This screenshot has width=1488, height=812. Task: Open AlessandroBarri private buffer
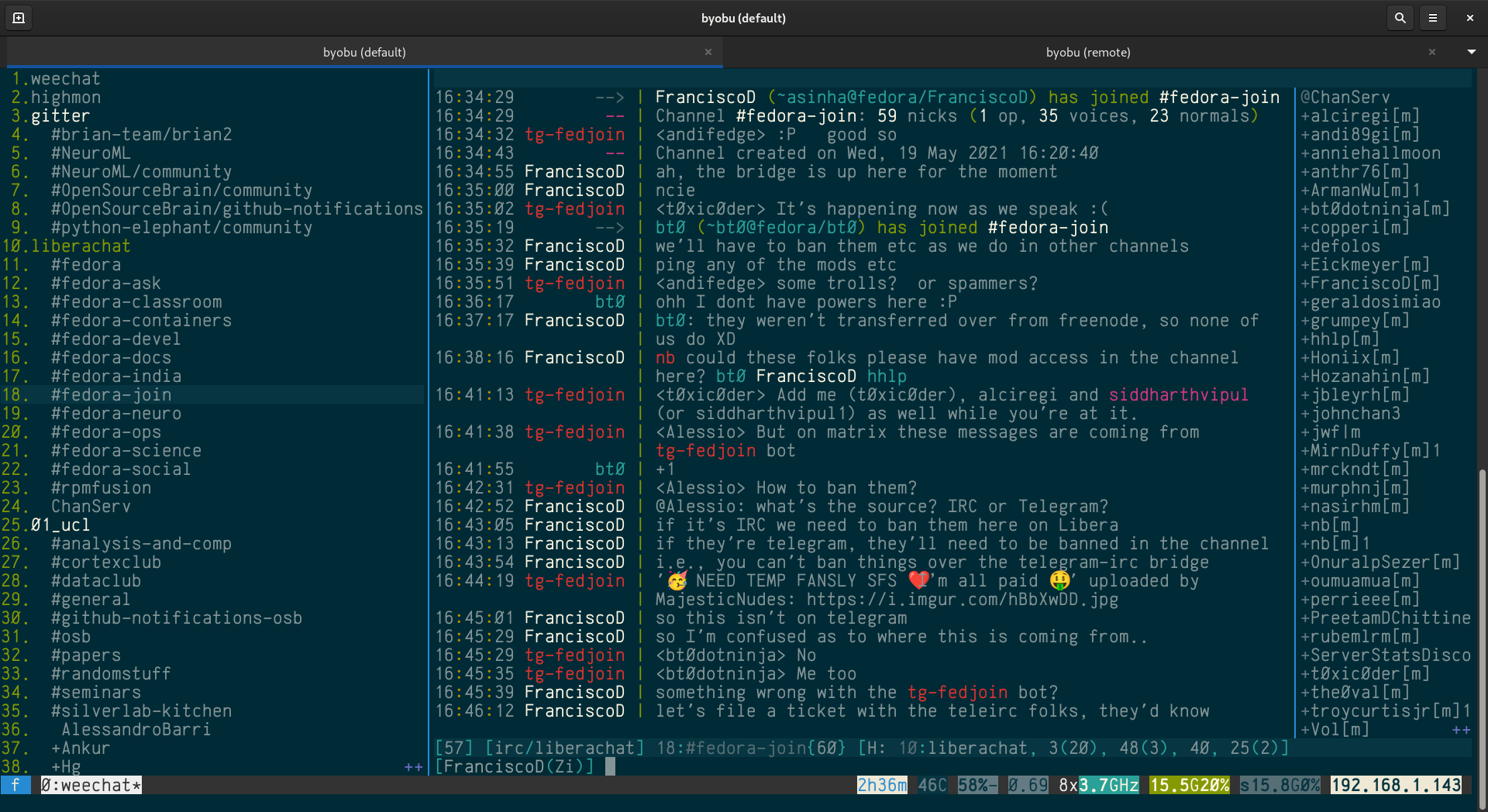click(x=136, y=730)
